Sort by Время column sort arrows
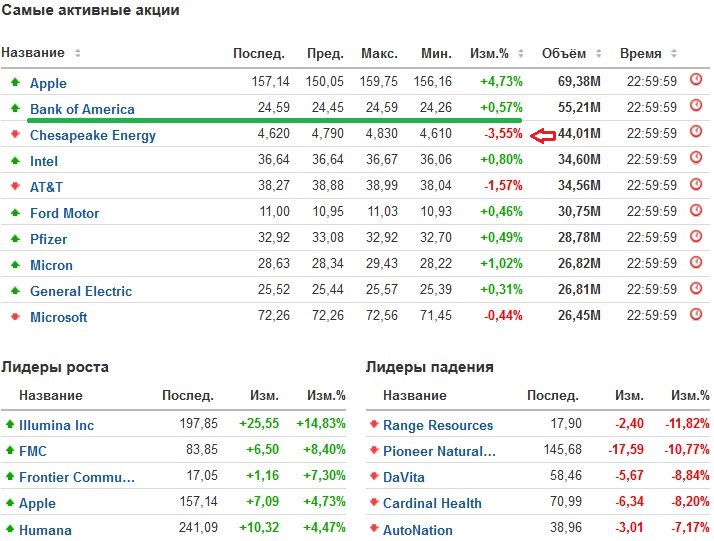Viewport: 714px width, 541px height. [x=672, y=53]
